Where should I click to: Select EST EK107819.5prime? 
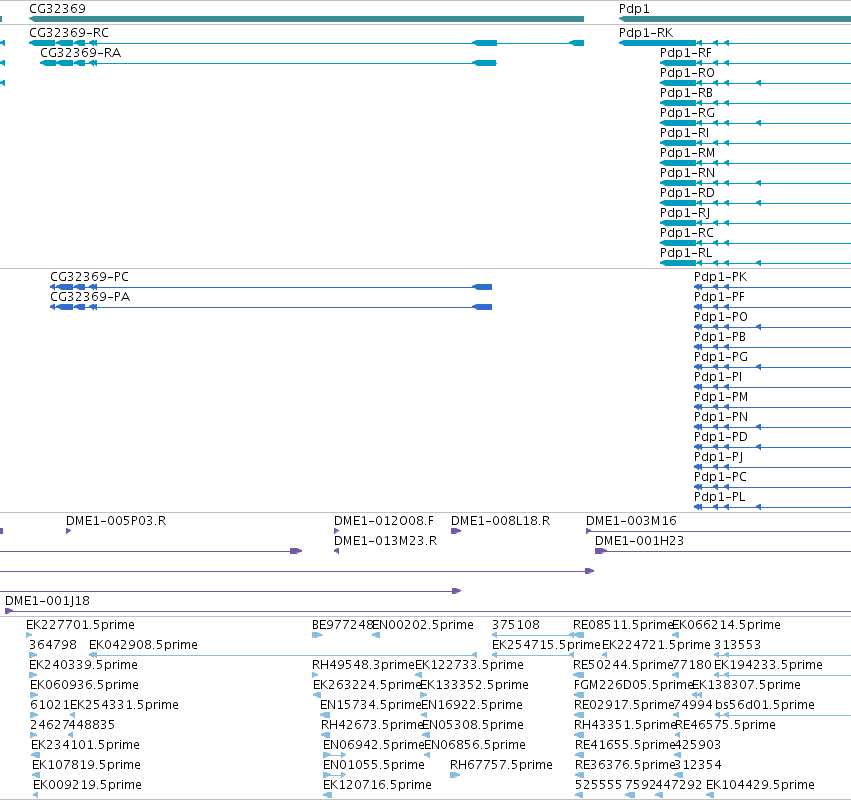coord(86,765)
